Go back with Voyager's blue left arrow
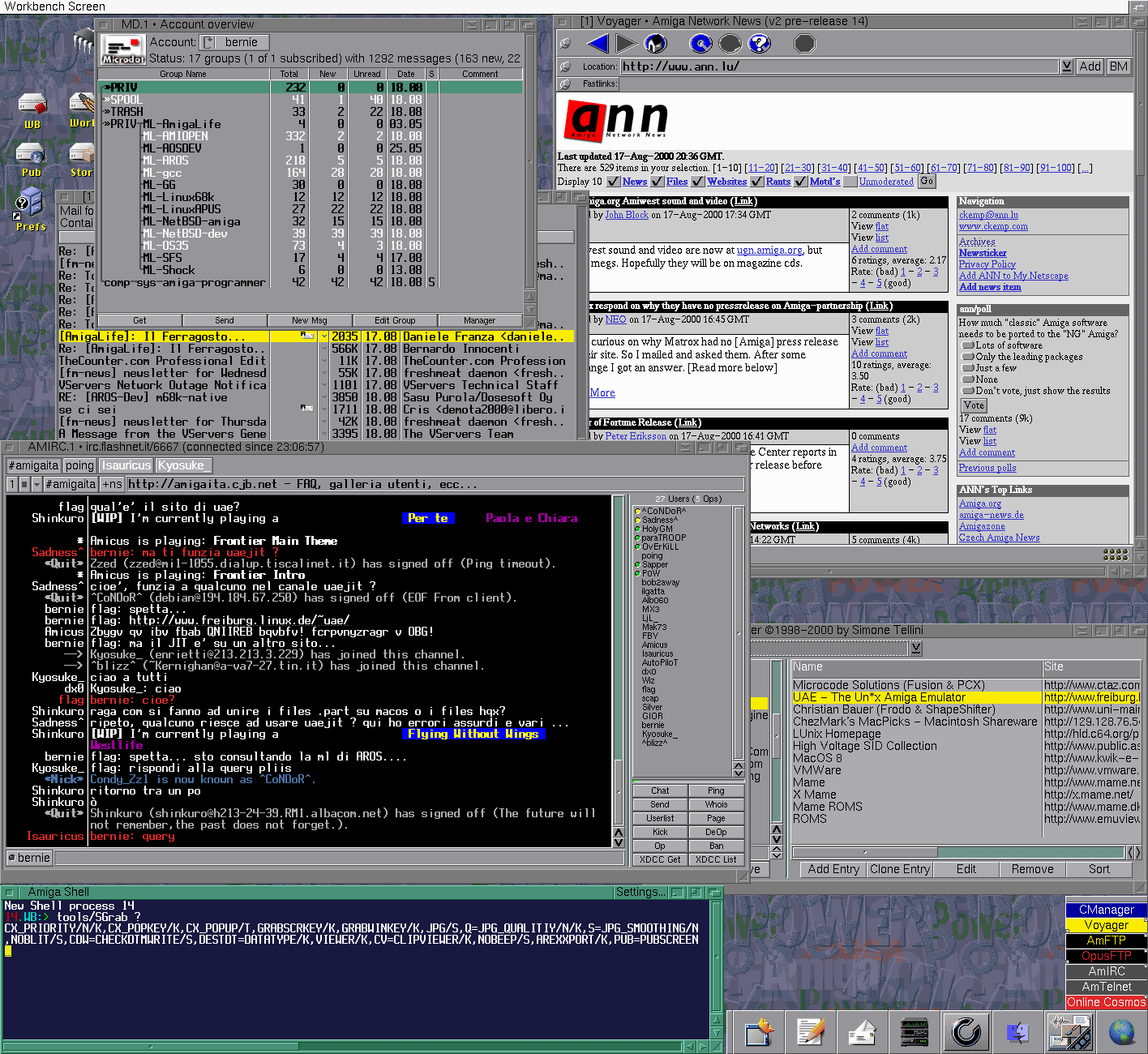This screenshot has width=1148, height=1054. (x=598, y=44)
